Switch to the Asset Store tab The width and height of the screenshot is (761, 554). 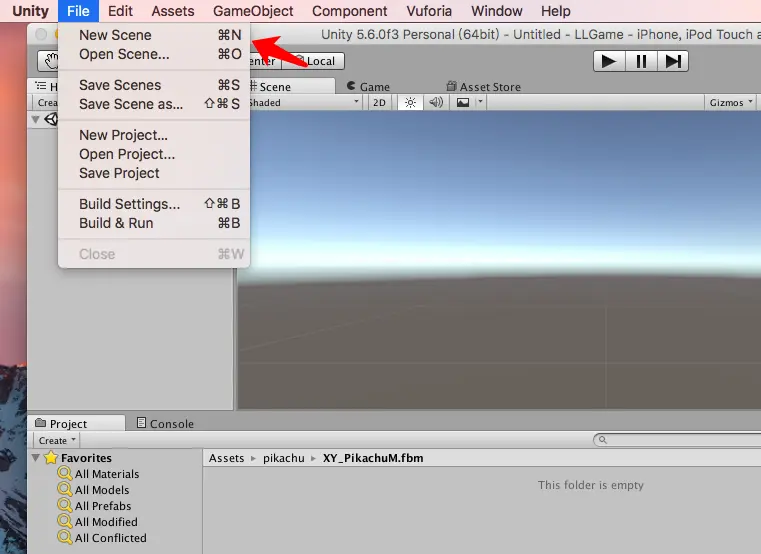click(483, 86)
